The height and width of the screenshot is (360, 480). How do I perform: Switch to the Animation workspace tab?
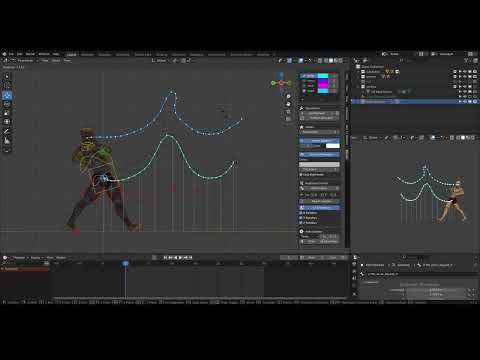click(x=179, y=54)
